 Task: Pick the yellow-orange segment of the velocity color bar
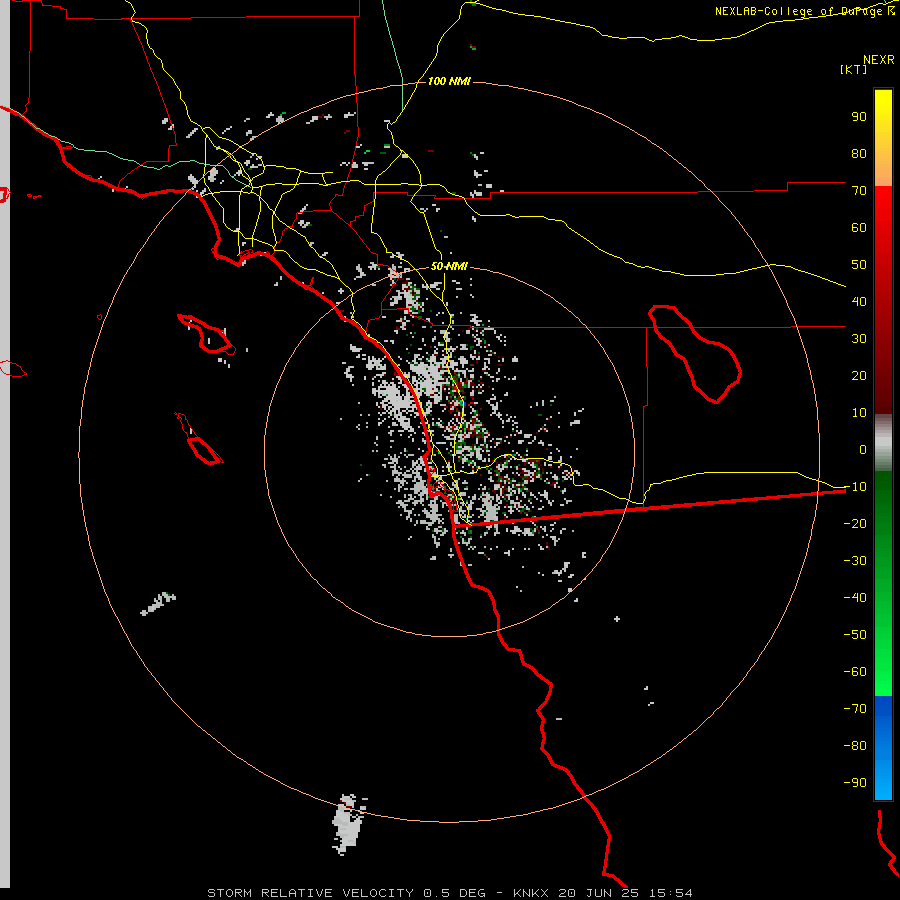pos(883,138)
